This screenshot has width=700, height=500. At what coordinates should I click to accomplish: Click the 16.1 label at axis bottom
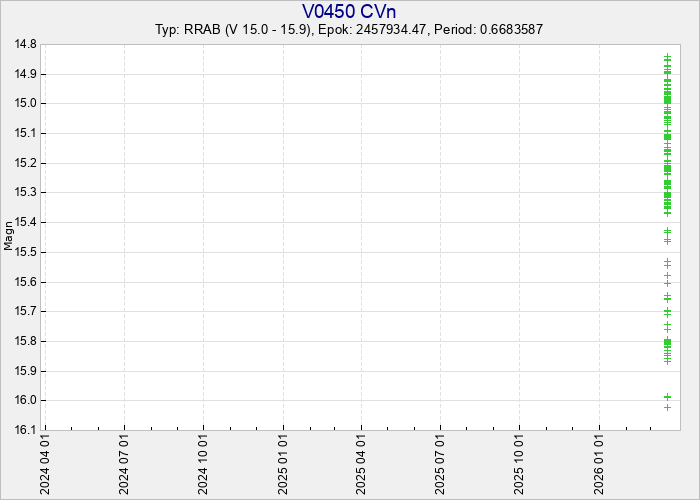tap(25, 431)
